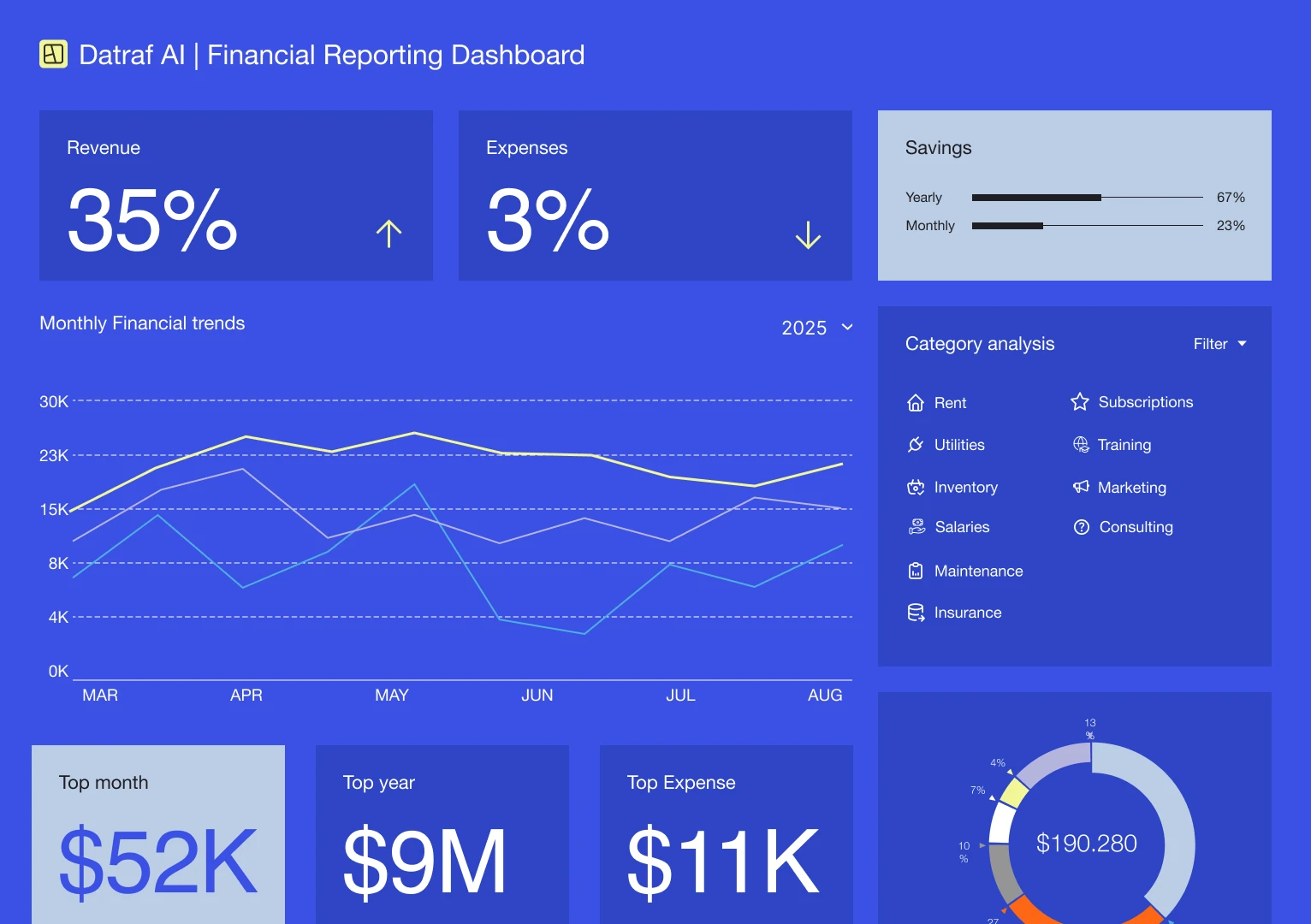Click the 23K y-axis label
Screen dimensions: 1311x924
click(x=54, y=455)
